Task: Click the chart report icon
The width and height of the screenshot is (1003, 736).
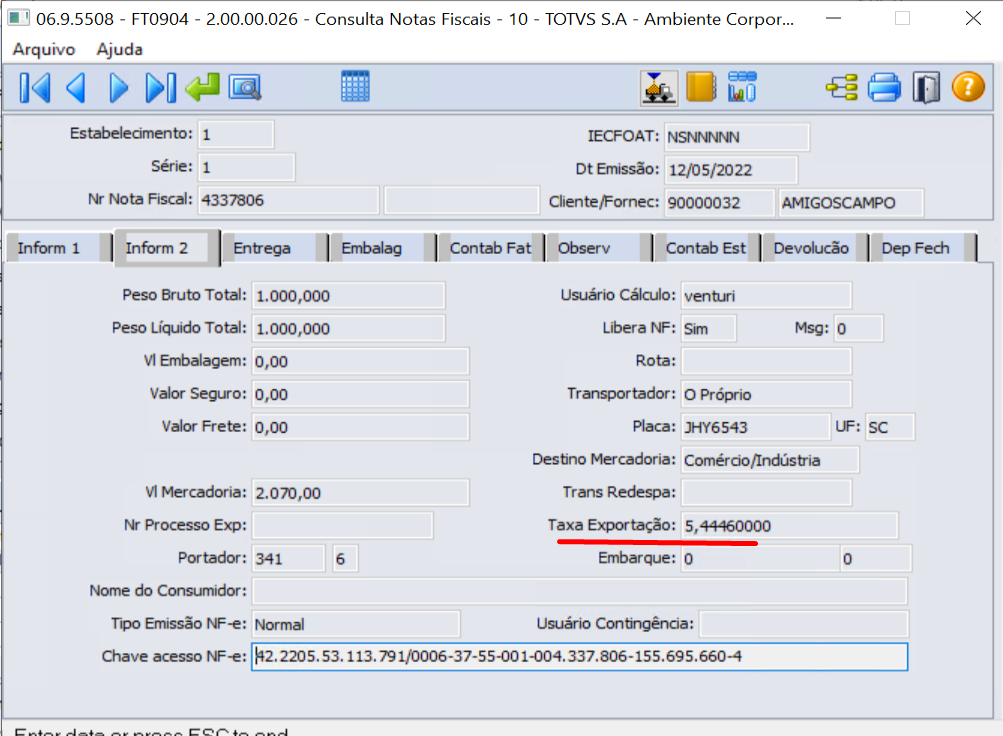Action: click(x=742, y=86)
